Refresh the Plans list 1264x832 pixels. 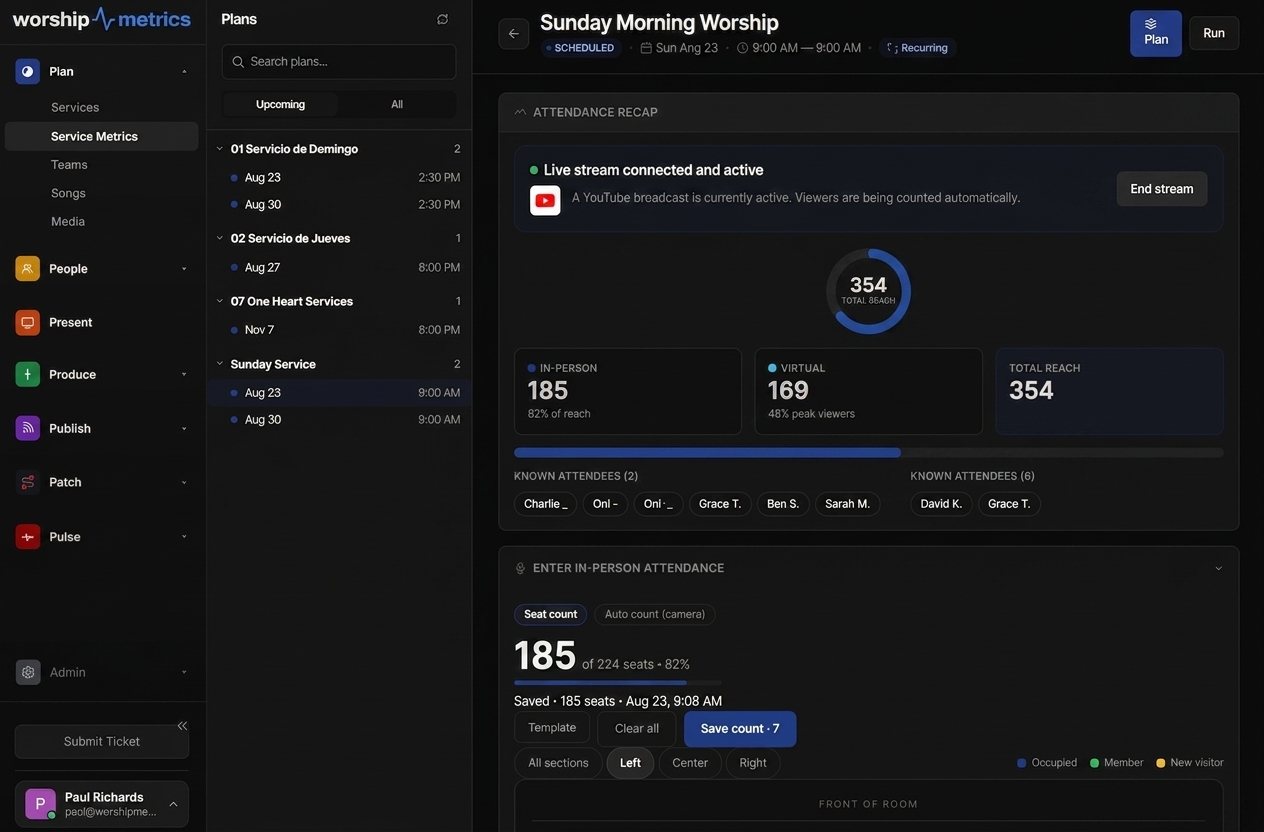442,19
